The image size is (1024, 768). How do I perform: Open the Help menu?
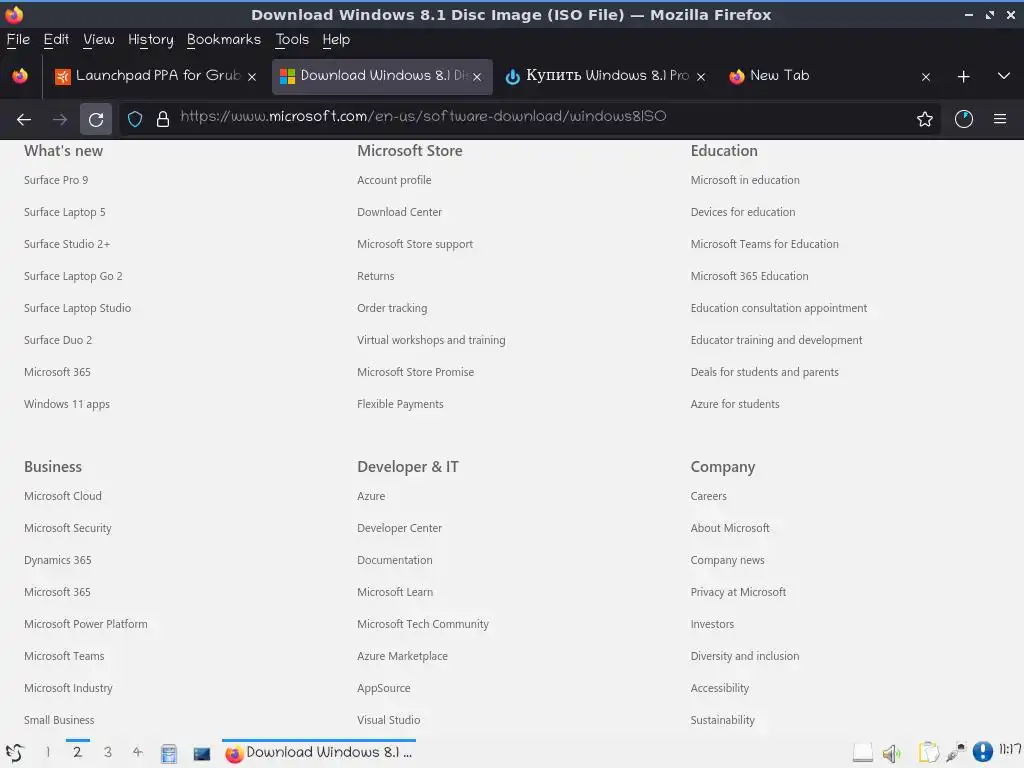coord(336,40)
